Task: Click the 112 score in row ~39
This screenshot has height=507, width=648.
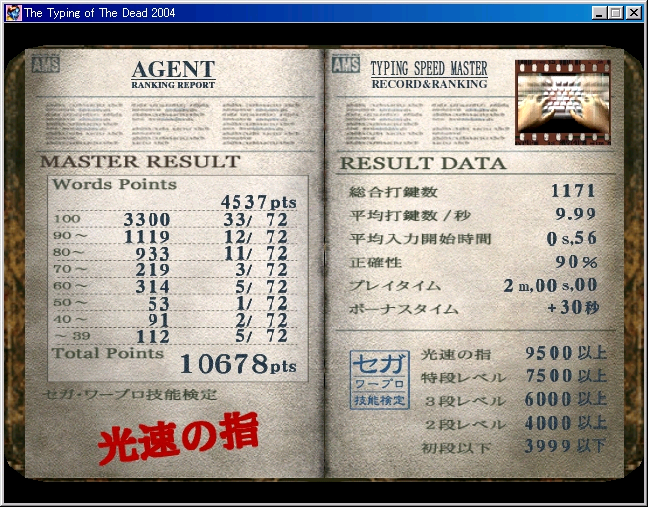Action: click(152, 337)
